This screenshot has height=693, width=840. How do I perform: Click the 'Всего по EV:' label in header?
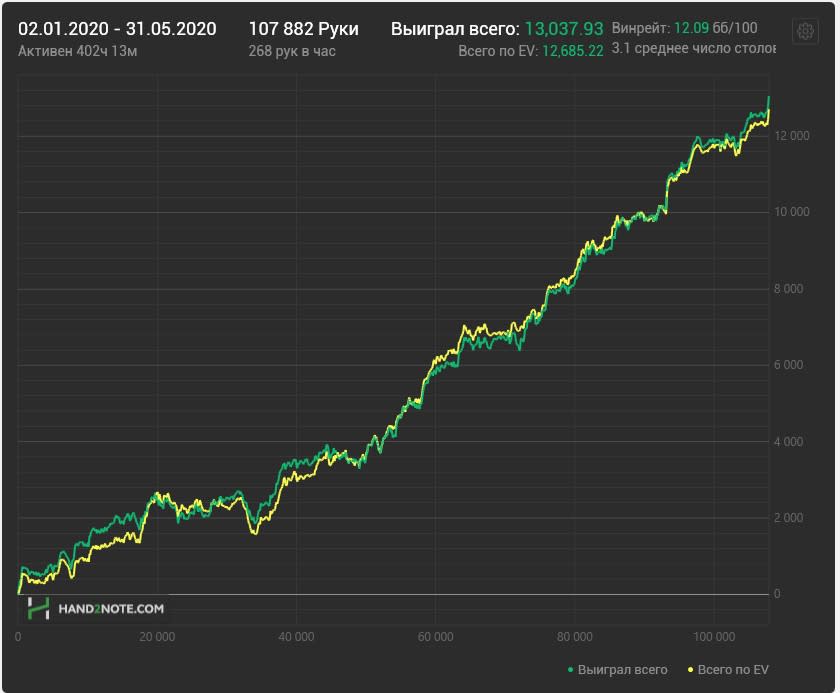tap(498, 51)
